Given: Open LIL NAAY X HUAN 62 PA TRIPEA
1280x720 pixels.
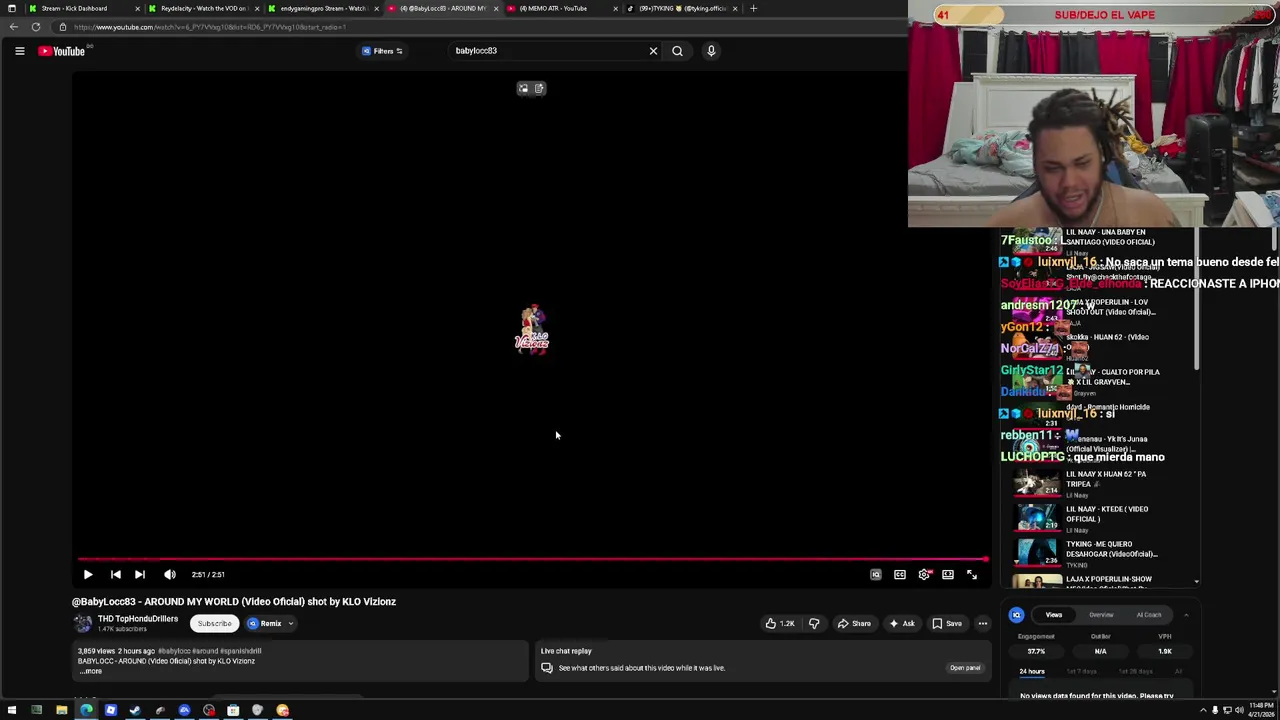Looking at the screenshot, I should coord(1087,483).
